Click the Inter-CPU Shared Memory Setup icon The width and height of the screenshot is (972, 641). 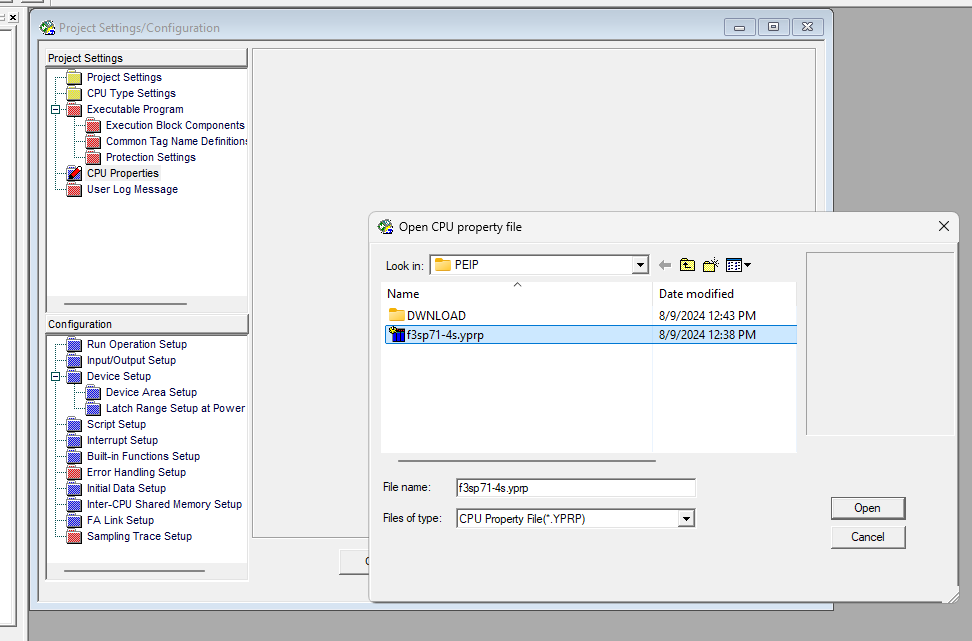(x=74, y=505)
